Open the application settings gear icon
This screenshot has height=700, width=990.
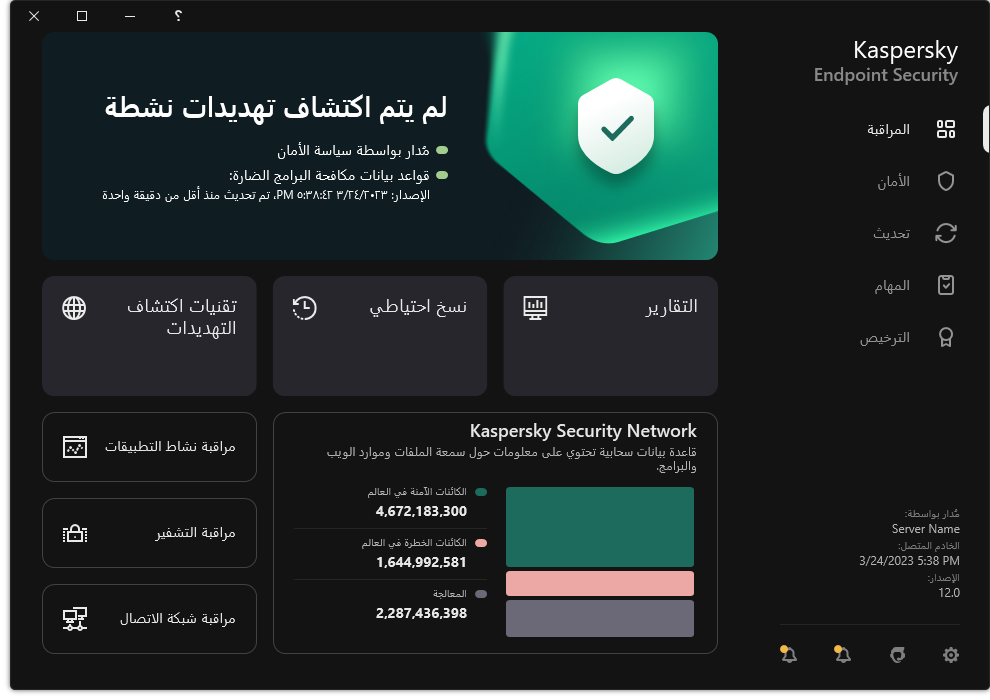(x=949, y=655)
